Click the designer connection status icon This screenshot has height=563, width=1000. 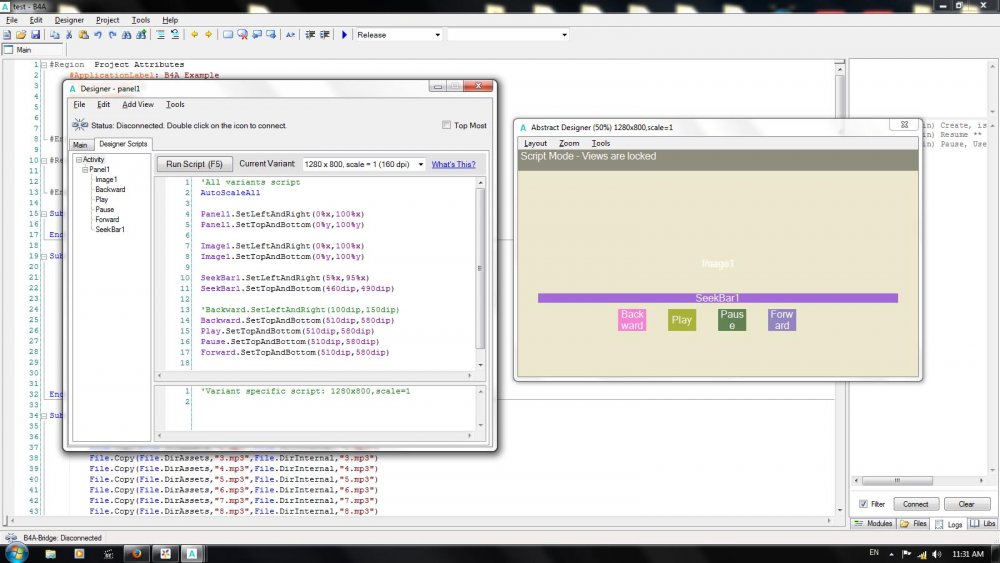pos(80,125)
